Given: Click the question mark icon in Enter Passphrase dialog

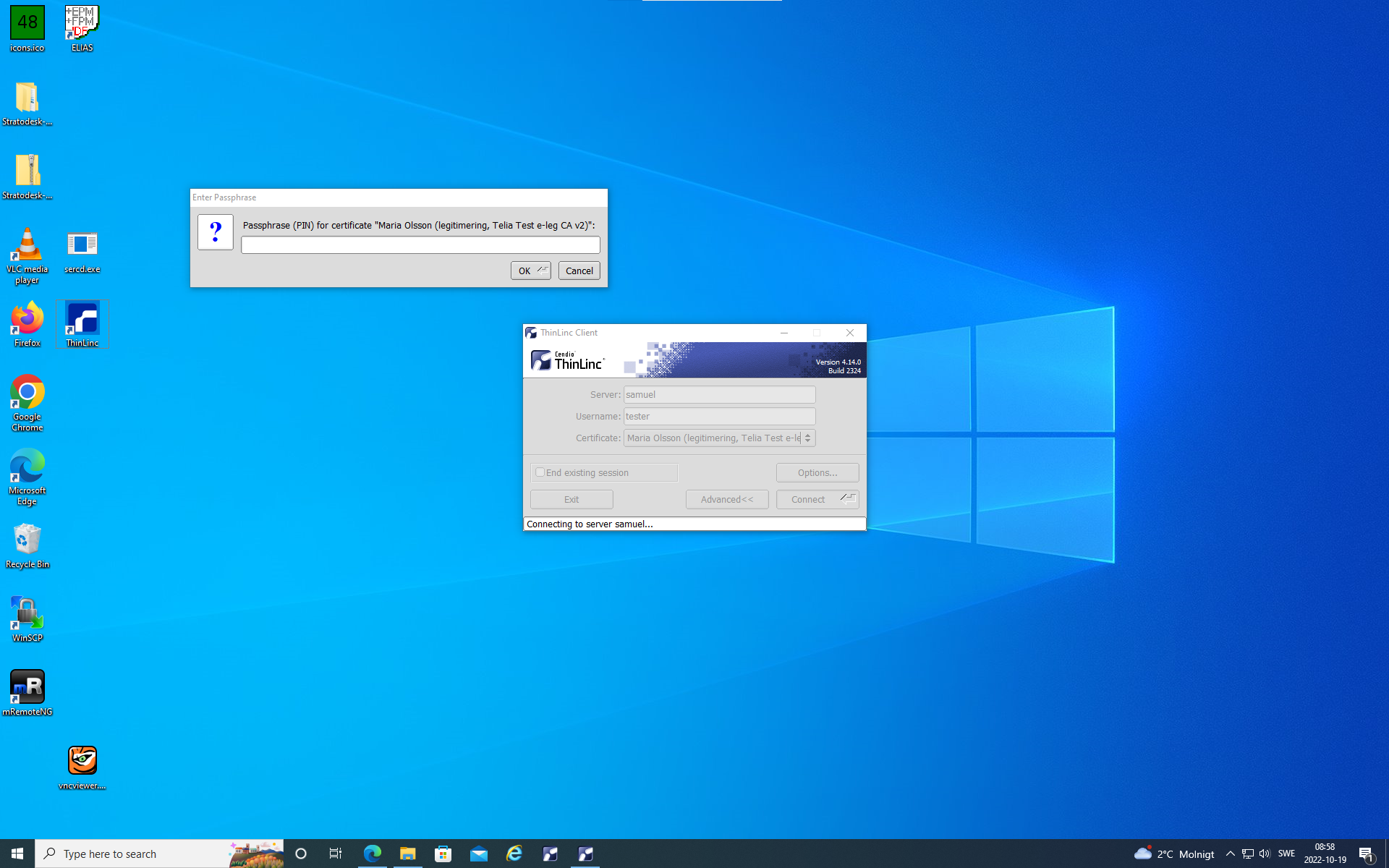Looking at the screenshot, I should point(216,232).
